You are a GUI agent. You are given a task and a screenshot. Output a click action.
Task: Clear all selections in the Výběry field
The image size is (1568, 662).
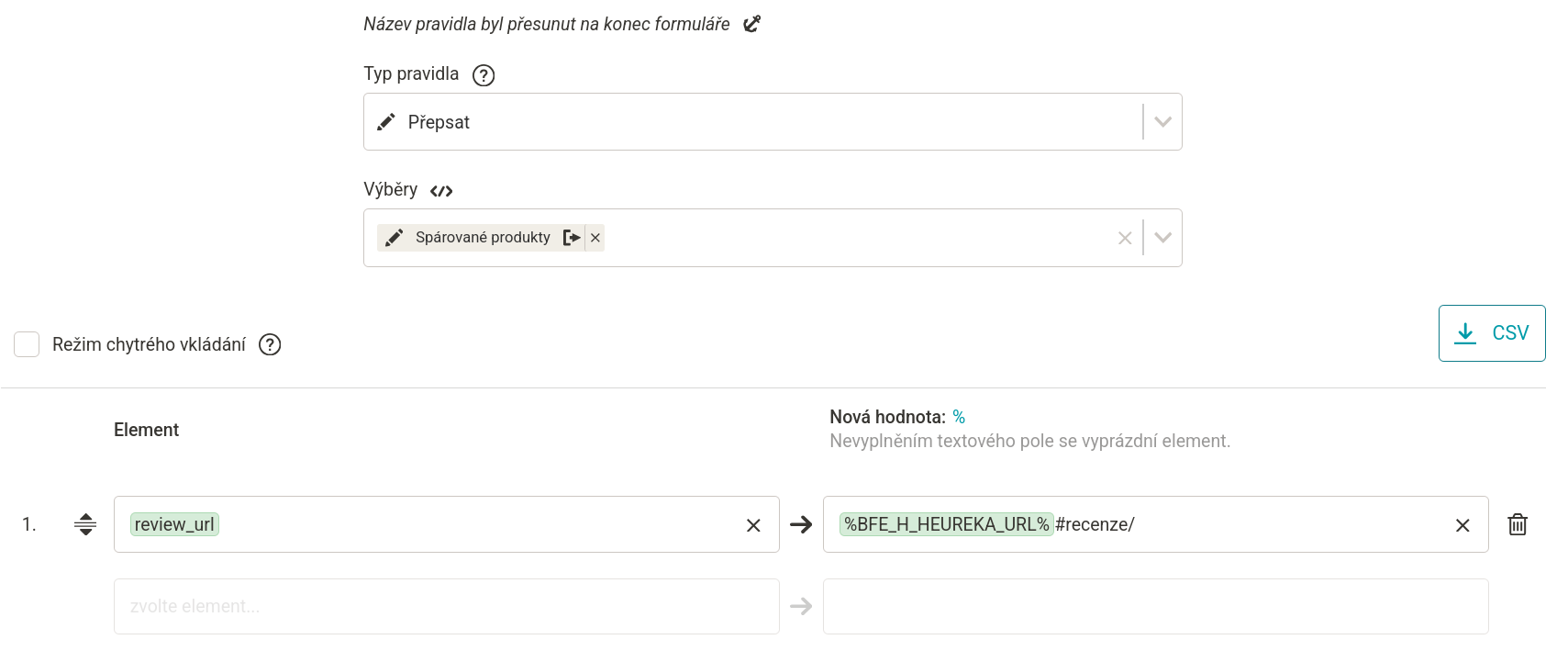1125,238
